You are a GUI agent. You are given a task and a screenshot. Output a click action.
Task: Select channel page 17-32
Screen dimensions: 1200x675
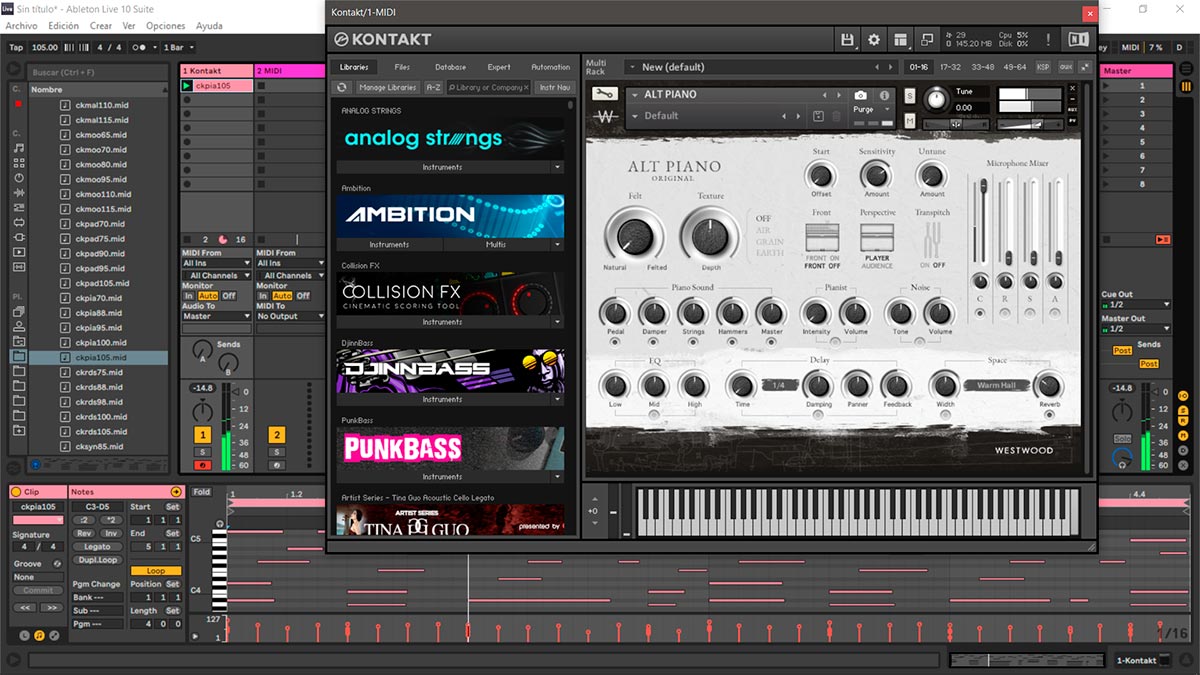[x=950, y=67]
